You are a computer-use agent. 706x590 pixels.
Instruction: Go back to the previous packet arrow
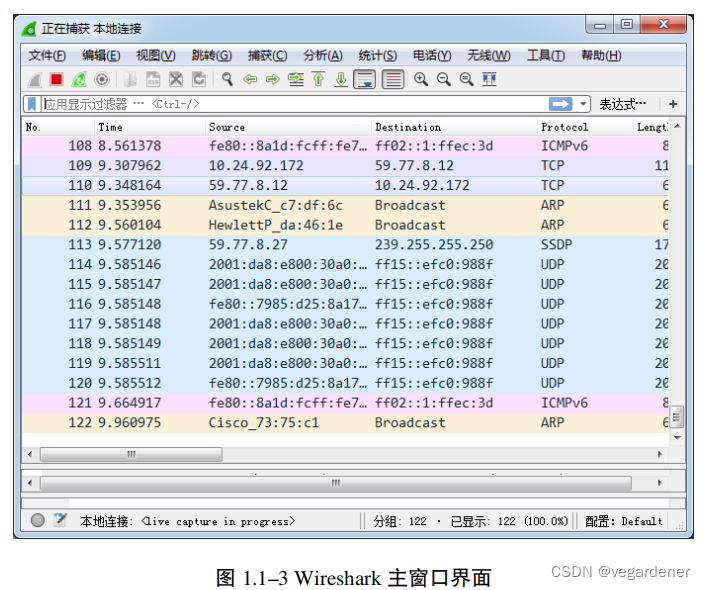pyautogui.click(x=250, y=80)
